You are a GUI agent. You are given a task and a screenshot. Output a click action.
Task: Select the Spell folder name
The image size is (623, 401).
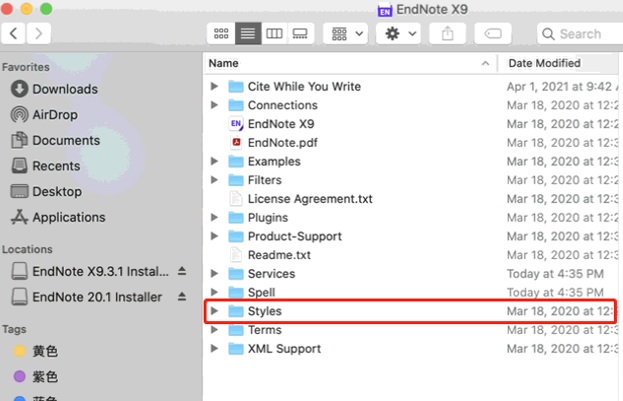[261, 293]
